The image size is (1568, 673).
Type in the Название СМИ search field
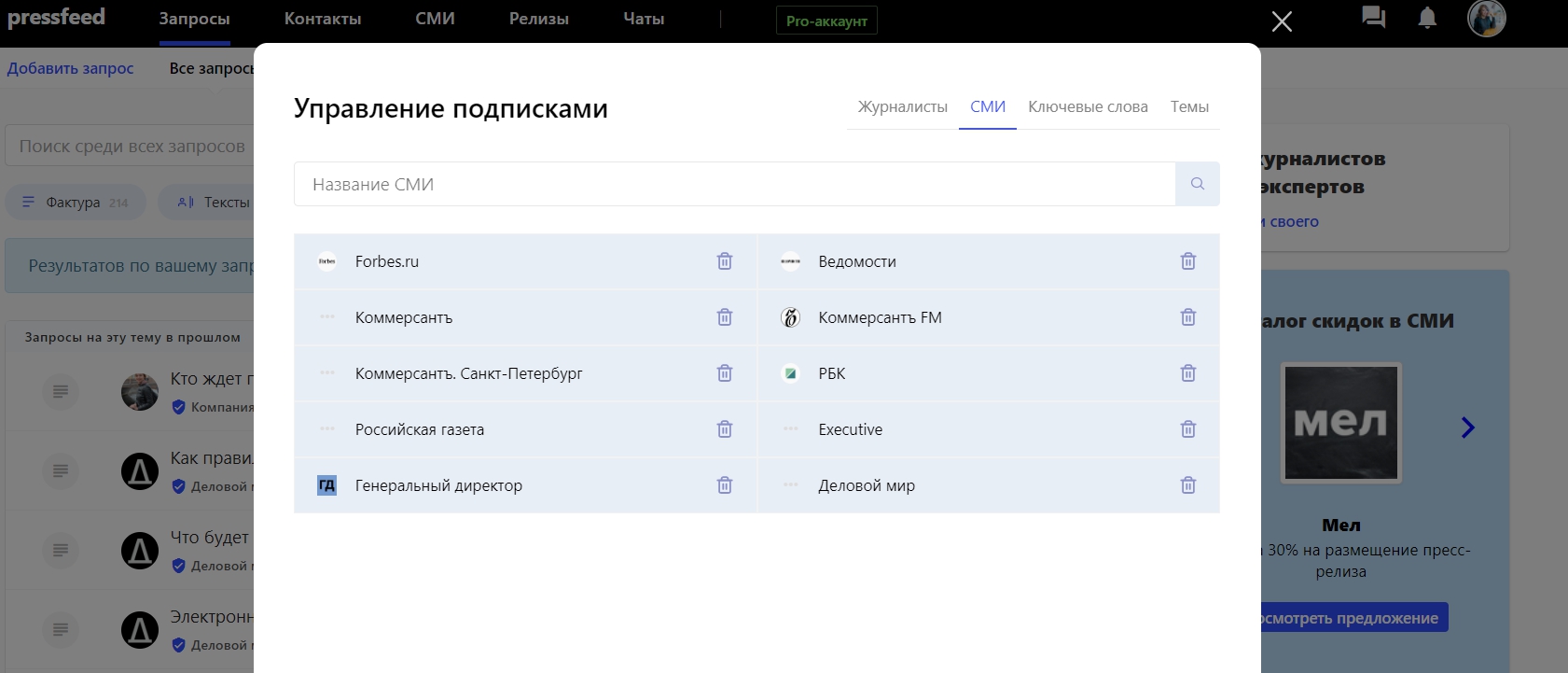pos(734,184)
